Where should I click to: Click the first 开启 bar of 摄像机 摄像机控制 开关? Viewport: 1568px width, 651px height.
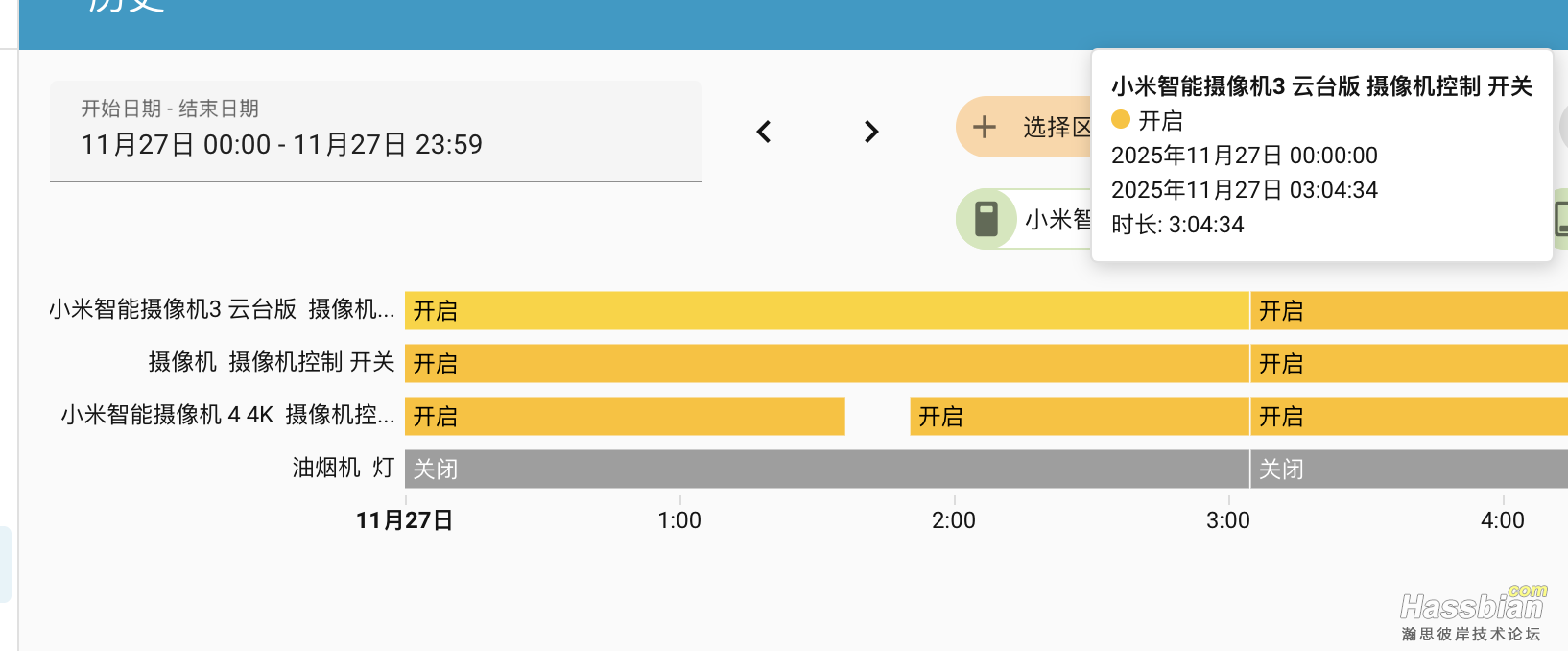click(x=825, y=364)
